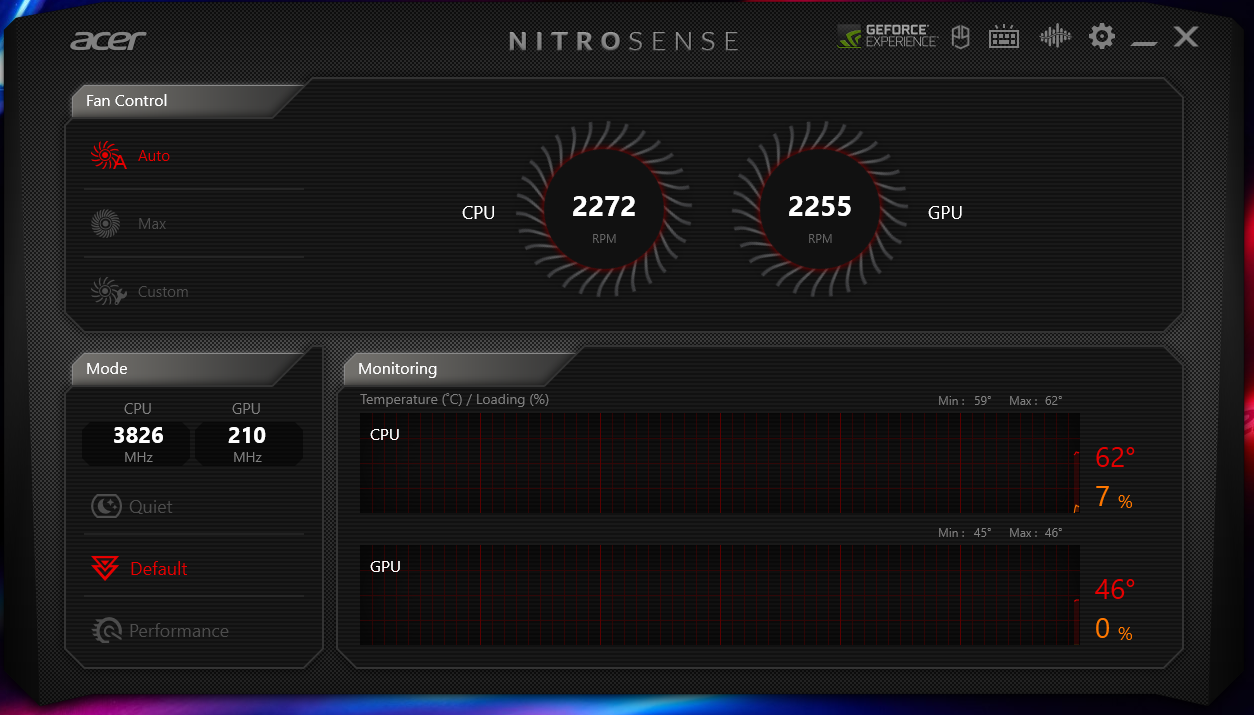Click the CPU graph Max: 62° label
Screen dimensions: 1254x715
(x=1036, y=401)
